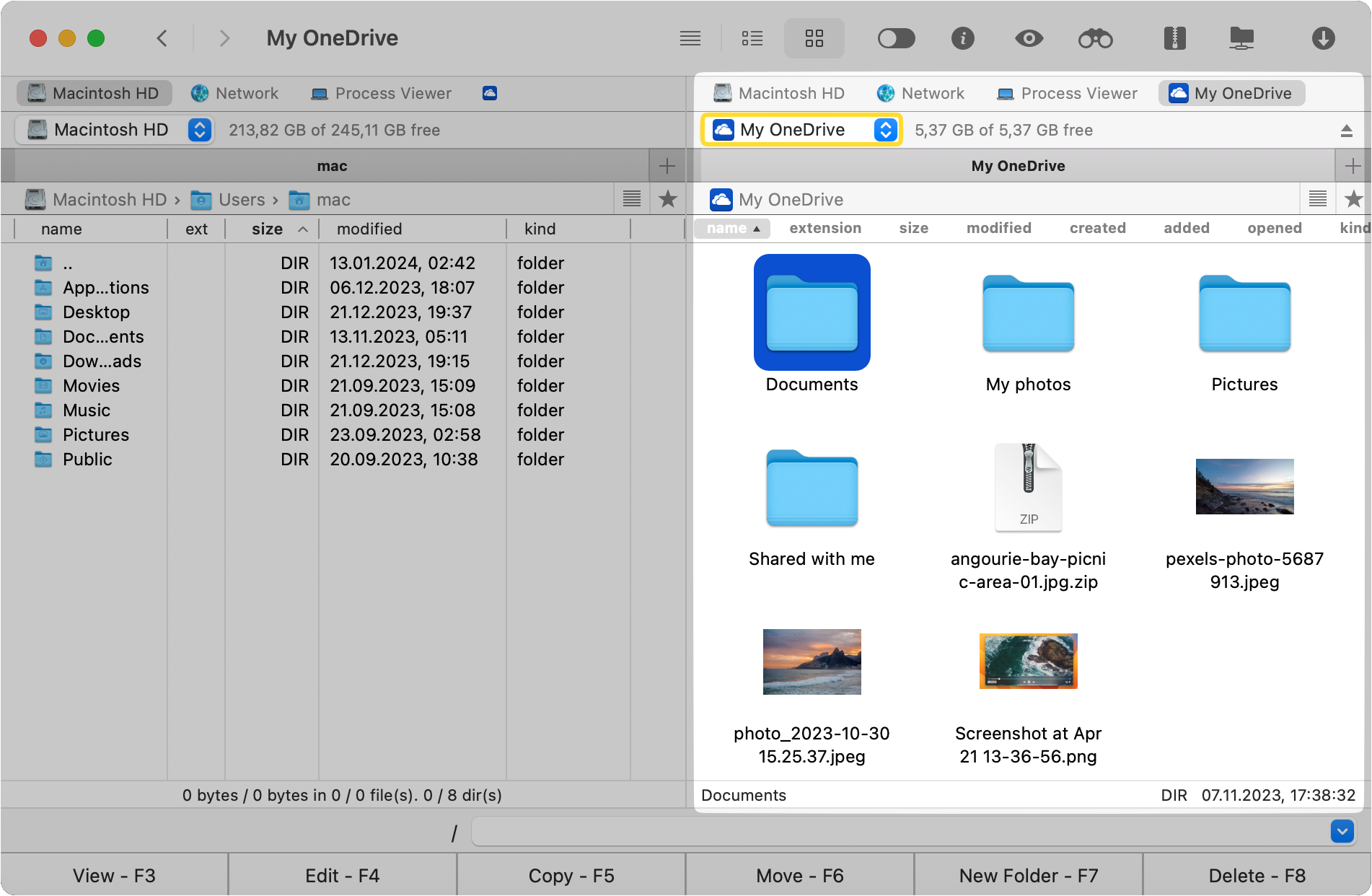This screenshot has height=896, width=1372.
Task: Click the binoculars search icon
Action: (1095, 38)
